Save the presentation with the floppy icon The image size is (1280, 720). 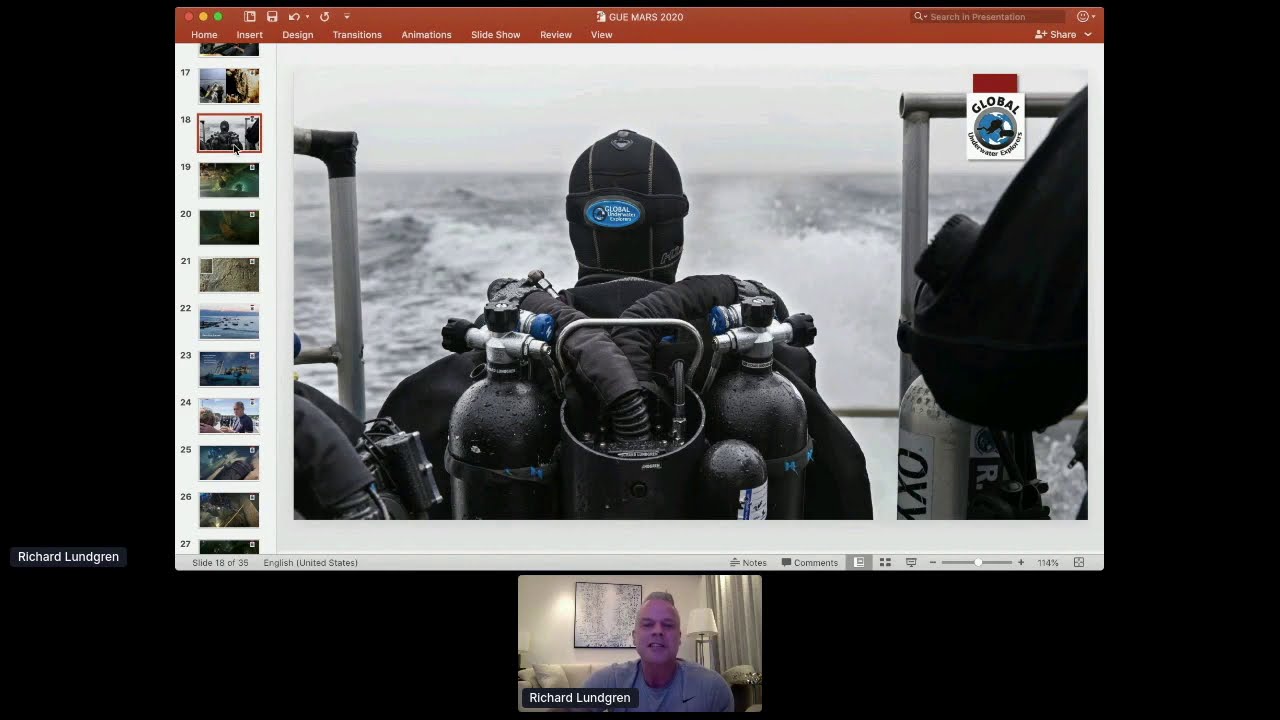tap(272, 17)
